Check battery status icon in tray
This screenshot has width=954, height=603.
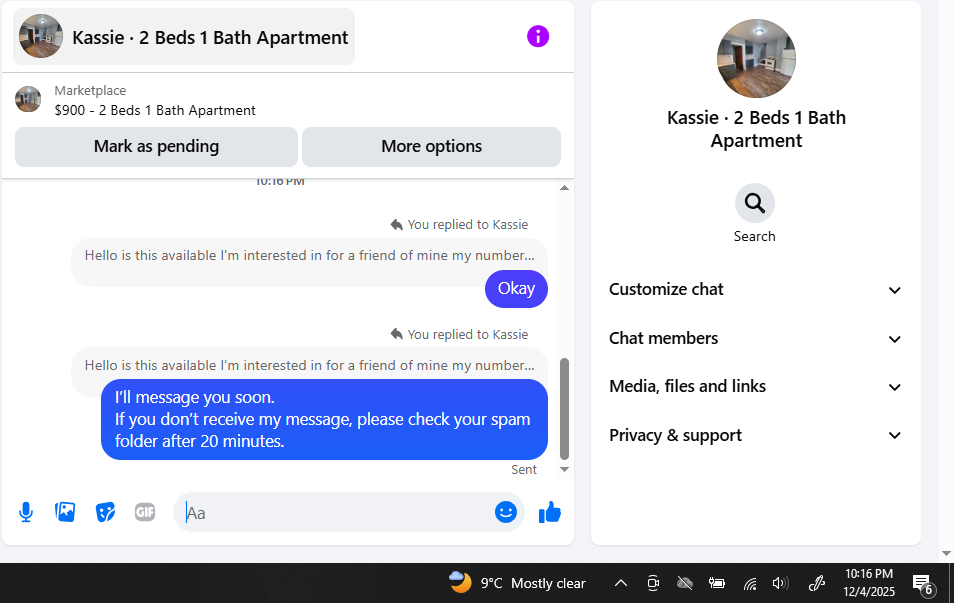(x=717, y=584)
